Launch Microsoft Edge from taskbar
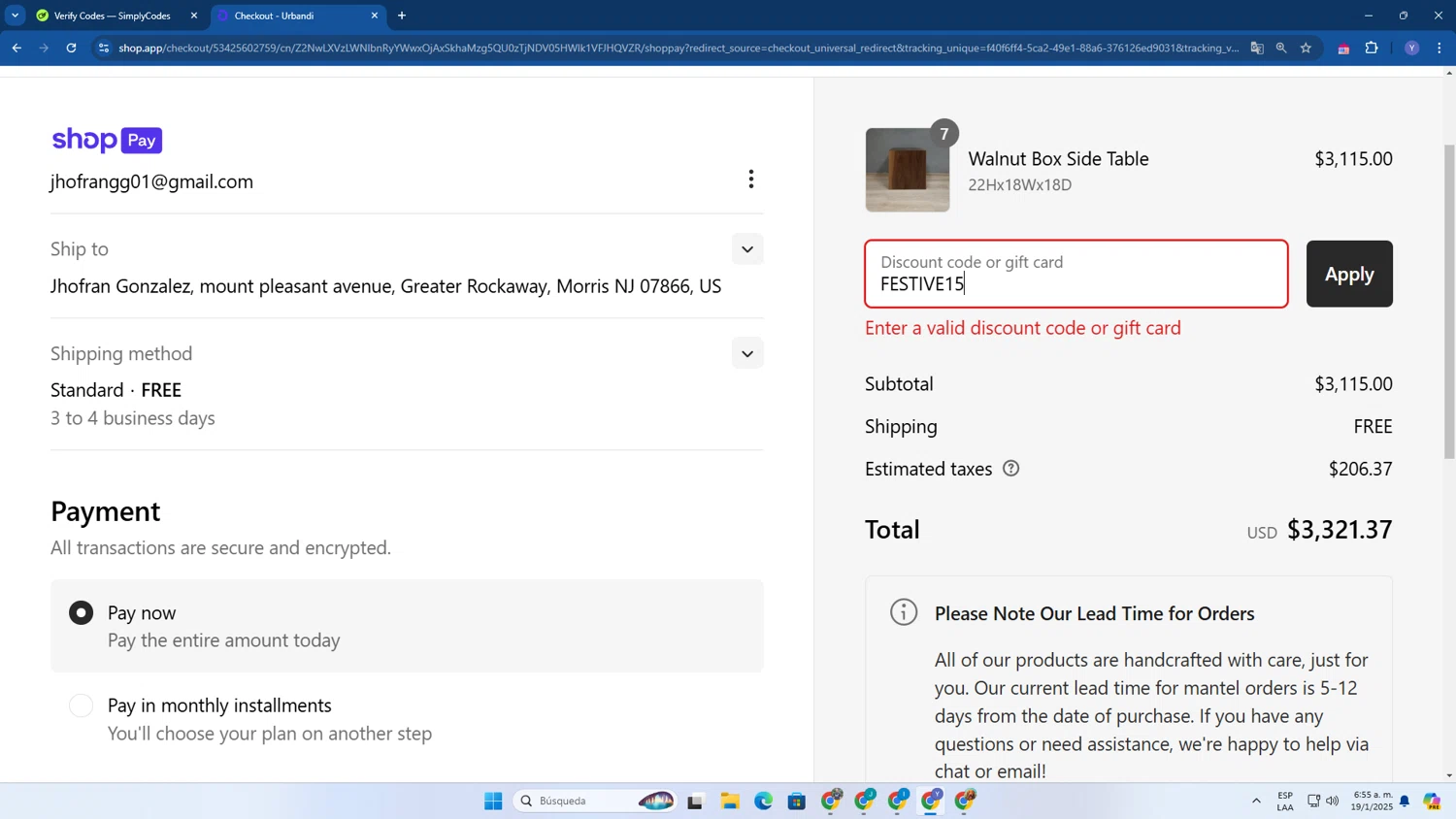Viewport: 1456px width, 819px height. [x=764, y=801]
